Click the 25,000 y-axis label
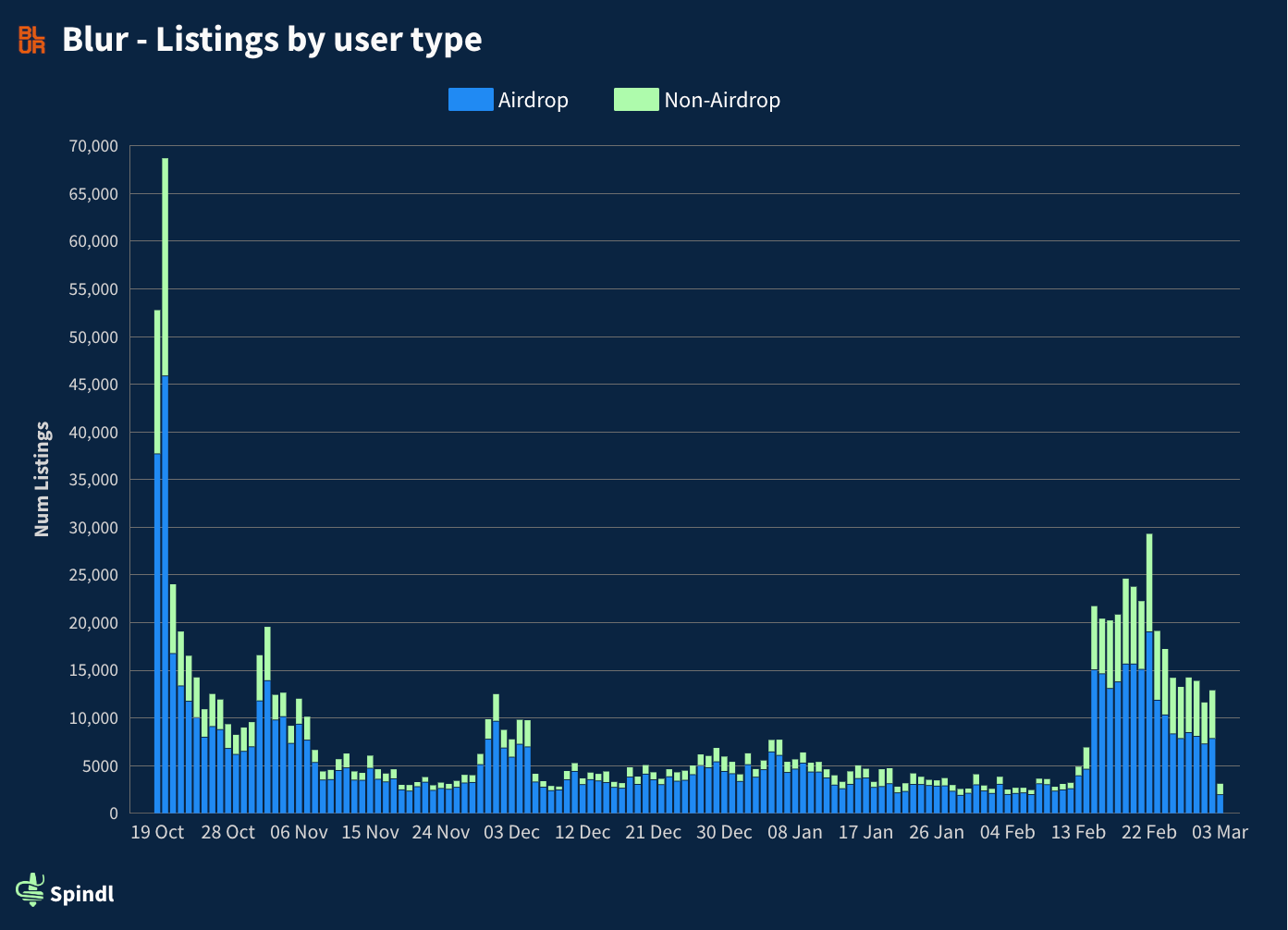Screen dimensions: 1288x930 click(93, 575)
